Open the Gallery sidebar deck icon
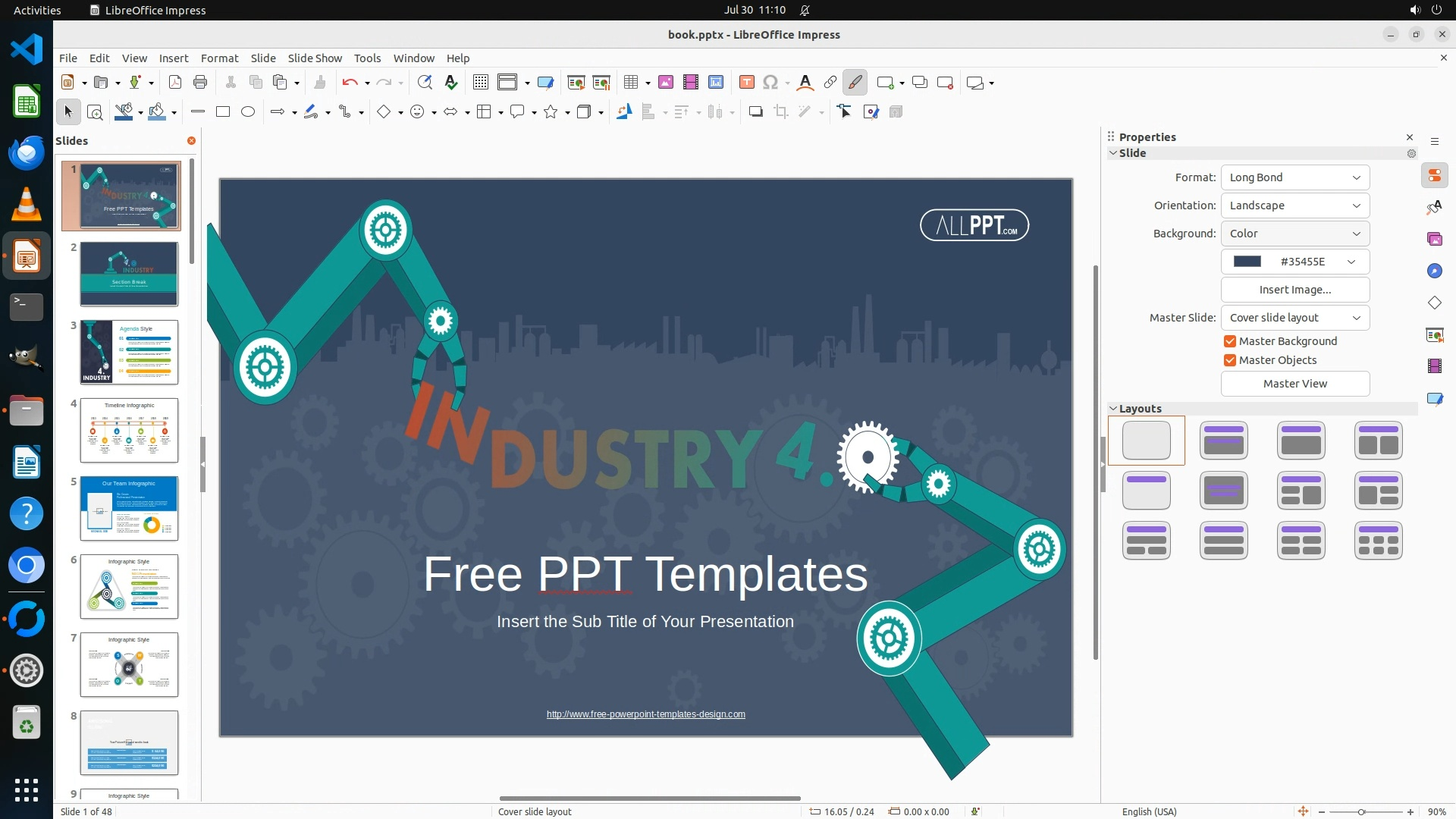The image size is (1456, 819). pyautogui.click(x=1434, y=239)
